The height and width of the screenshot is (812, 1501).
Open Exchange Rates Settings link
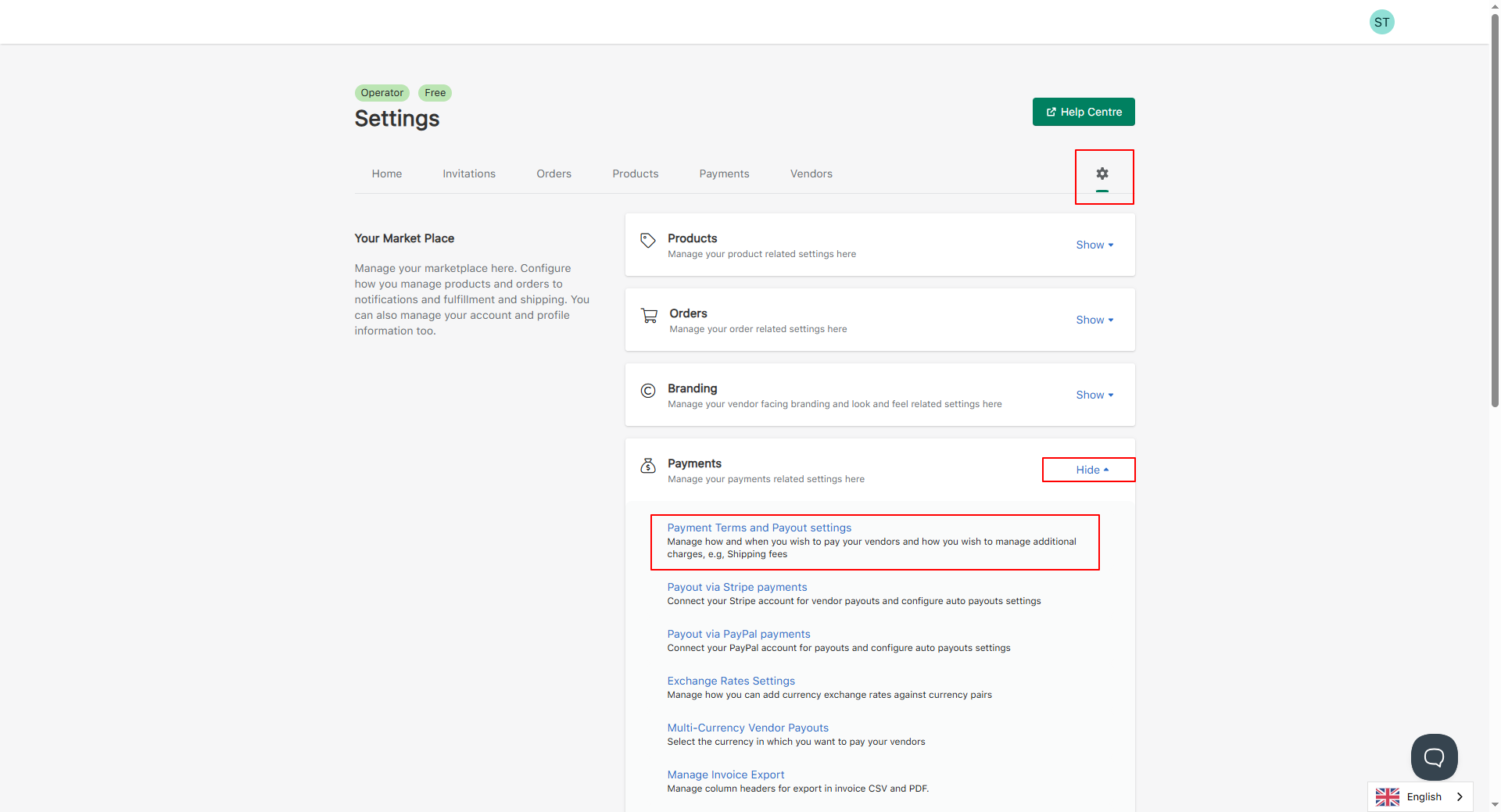pos(731,681)
